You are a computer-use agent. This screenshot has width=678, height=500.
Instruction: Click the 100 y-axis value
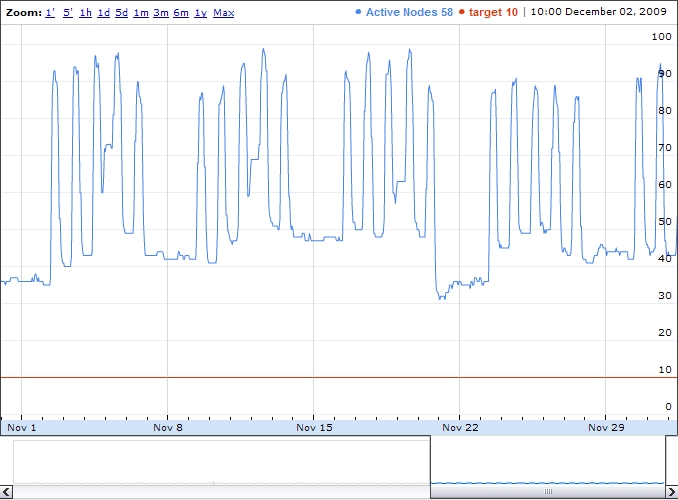pyautogui.click(x=661, y=37)
